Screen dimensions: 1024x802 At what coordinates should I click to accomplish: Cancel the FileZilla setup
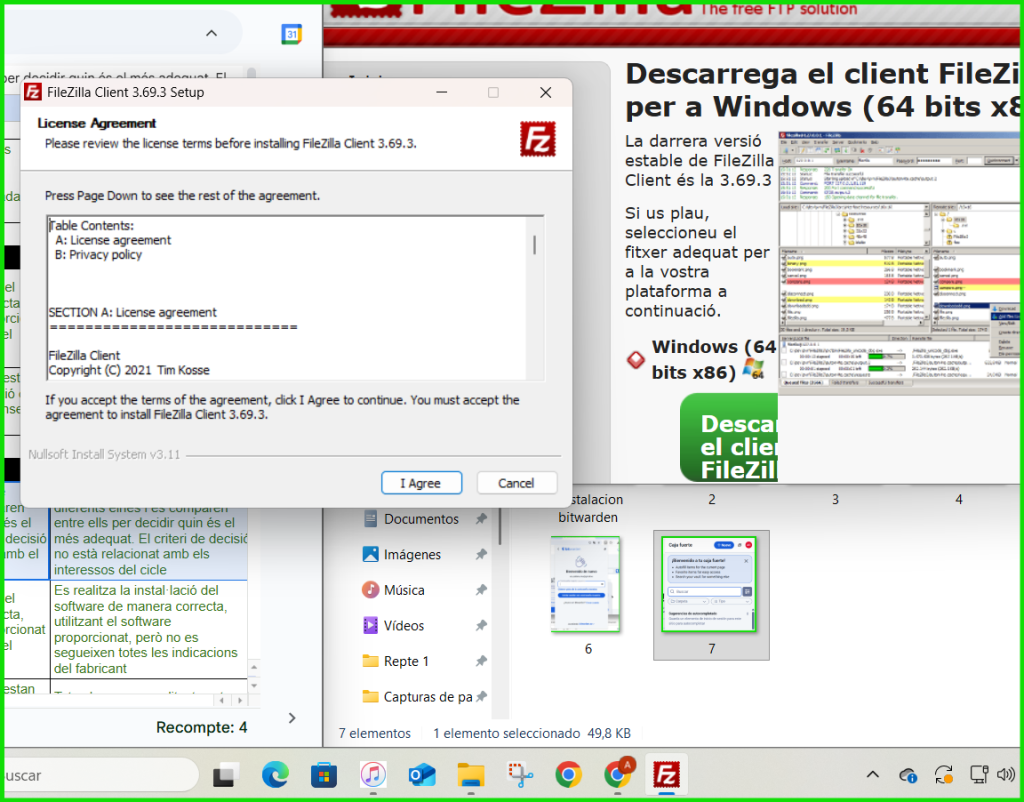click(516, 483)
